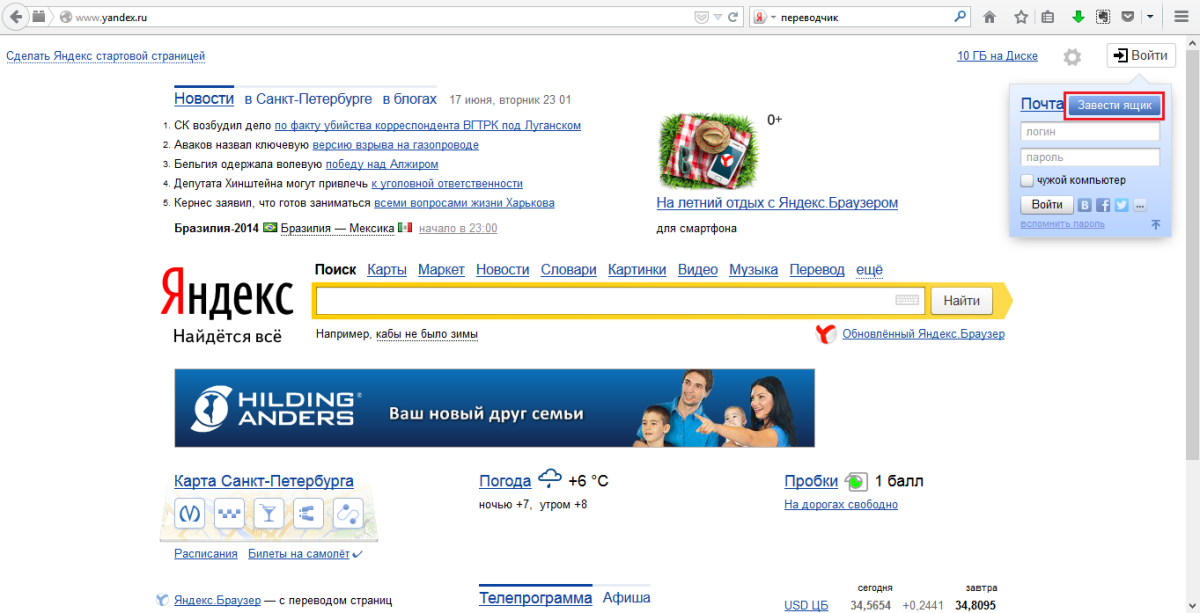The image size is (1200, 613).
Task: Tick the чужой компьютер checkbox
Action: click(x=1027, y=181)
